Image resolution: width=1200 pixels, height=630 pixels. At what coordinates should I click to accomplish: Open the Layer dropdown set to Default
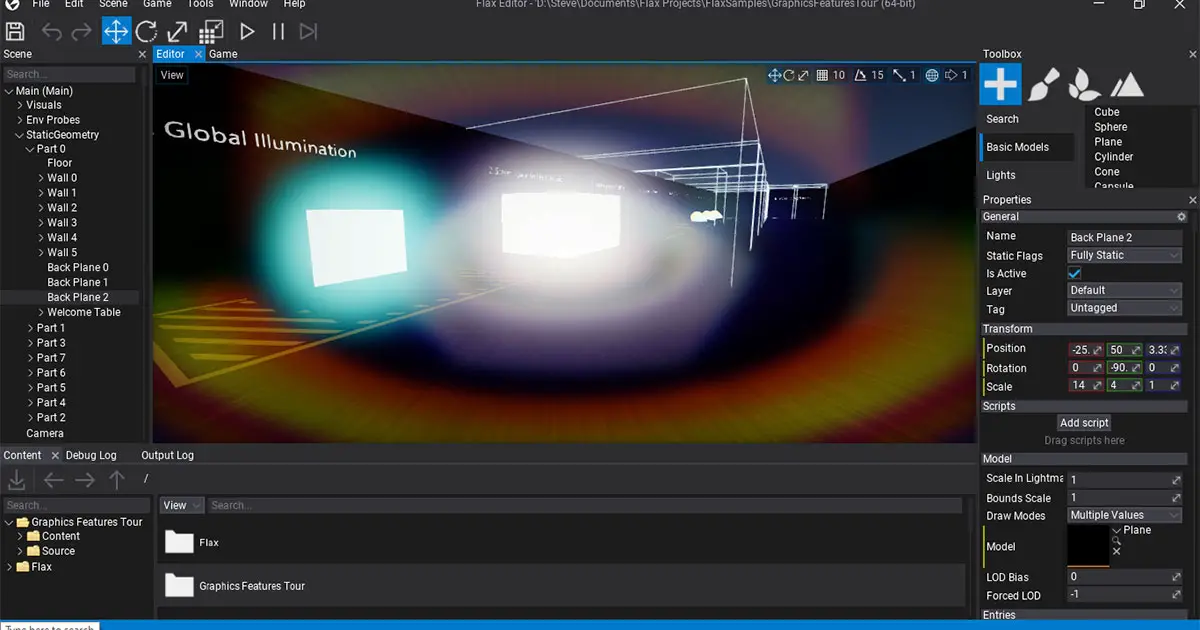(x=1125, y=290)
